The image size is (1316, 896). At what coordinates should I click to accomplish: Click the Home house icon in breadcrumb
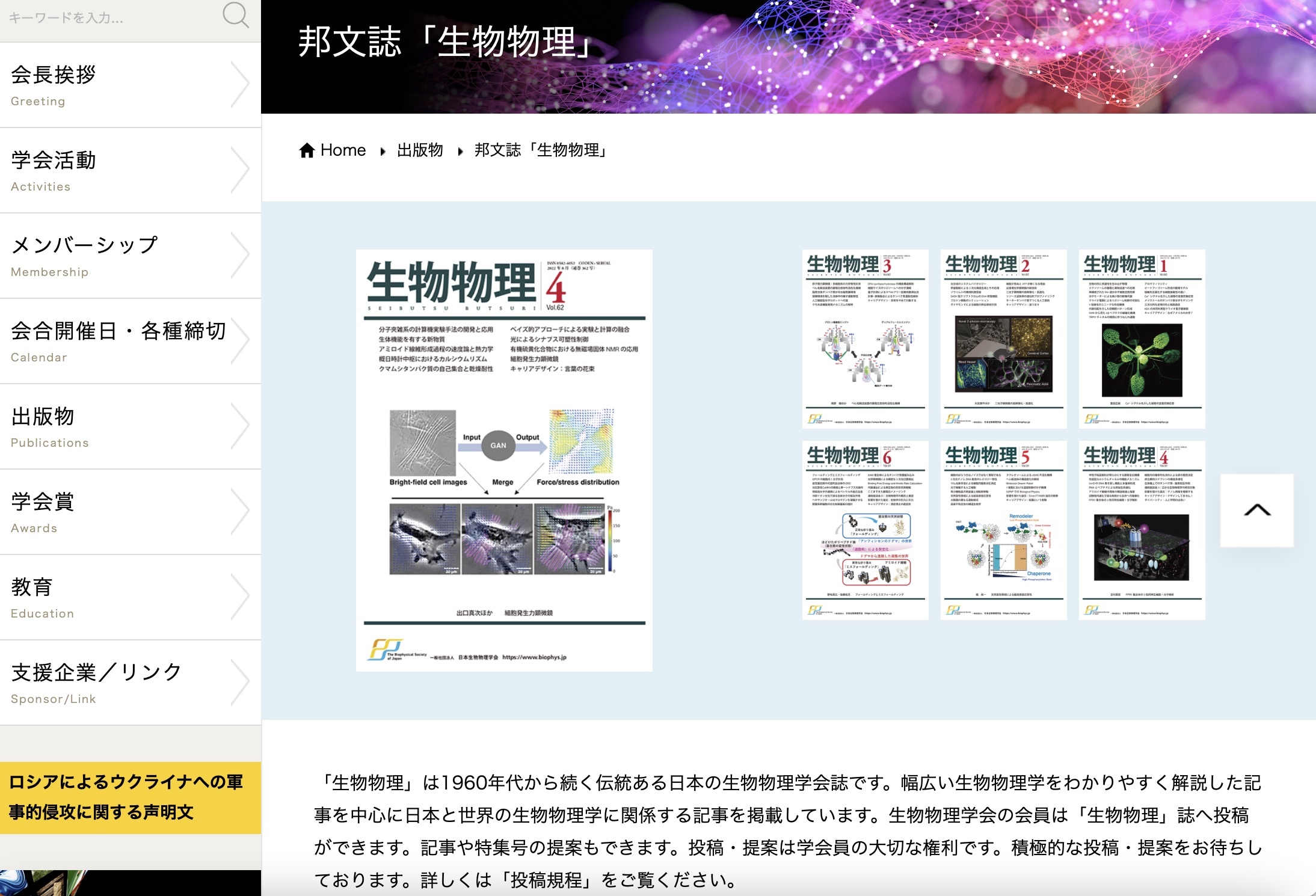pos(307,150)
